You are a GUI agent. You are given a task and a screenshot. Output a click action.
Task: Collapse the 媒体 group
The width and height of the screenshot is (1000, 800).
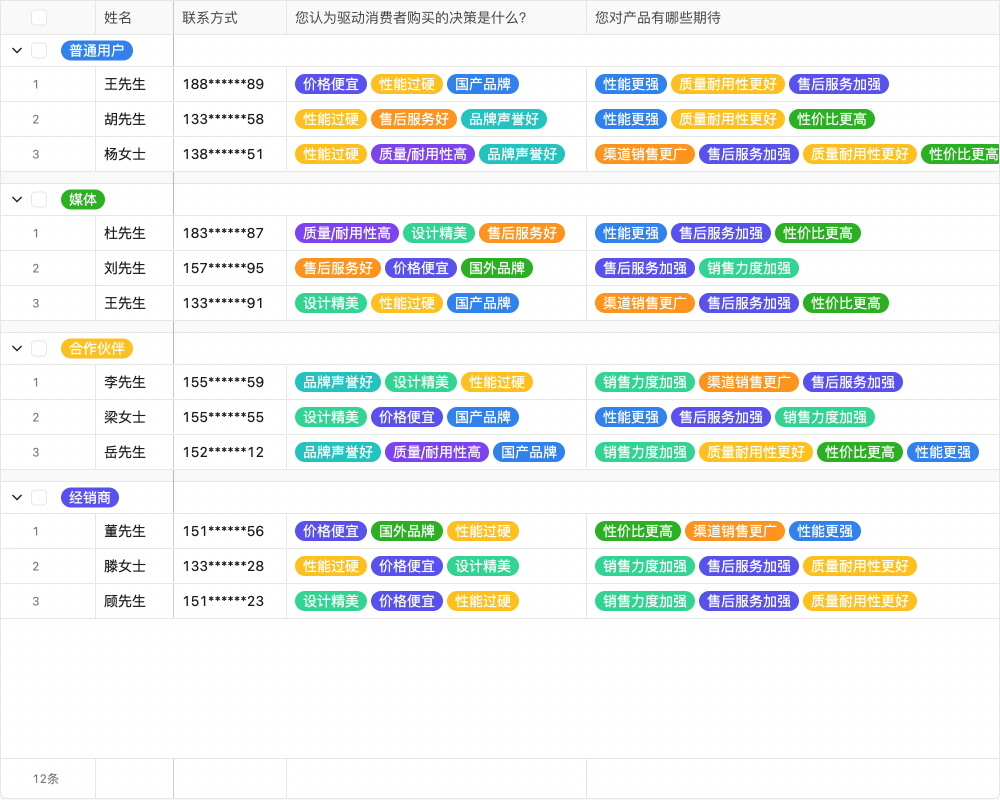15,198
